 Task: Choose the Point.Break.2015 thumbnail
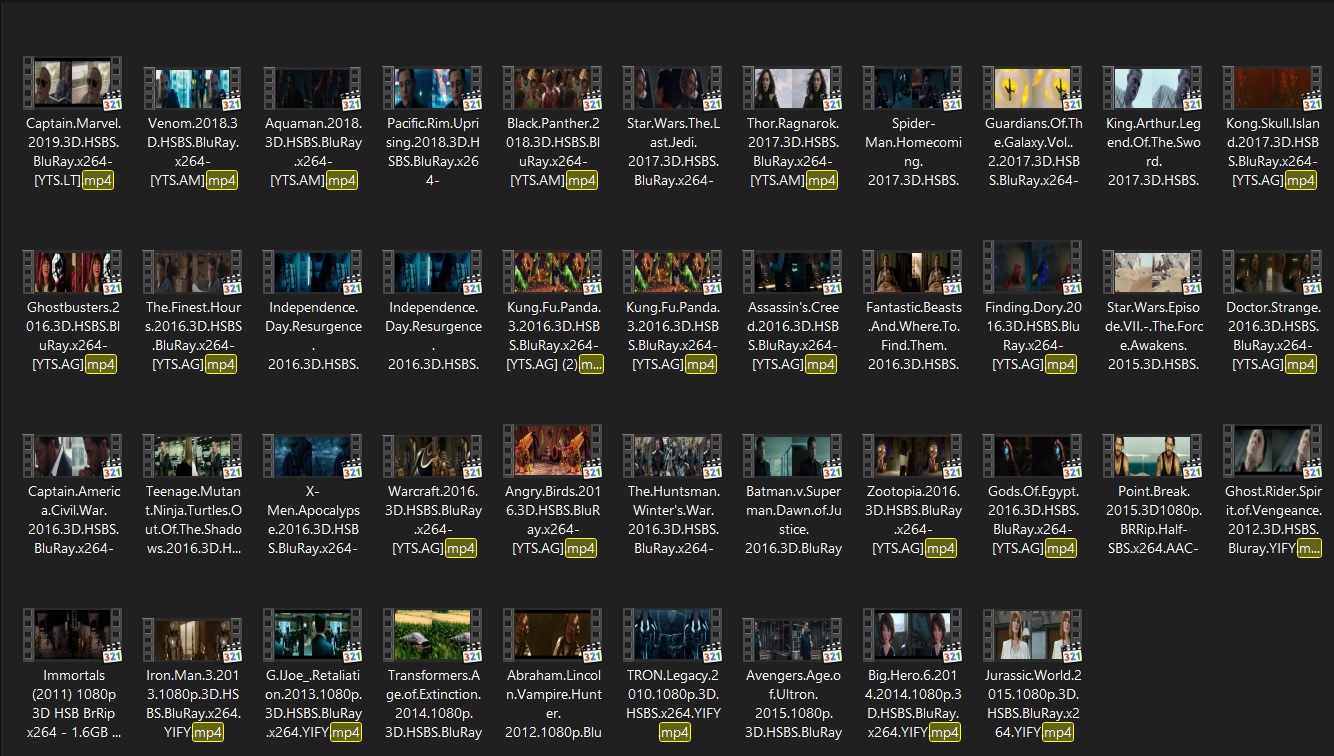[x=1152, y=456]
